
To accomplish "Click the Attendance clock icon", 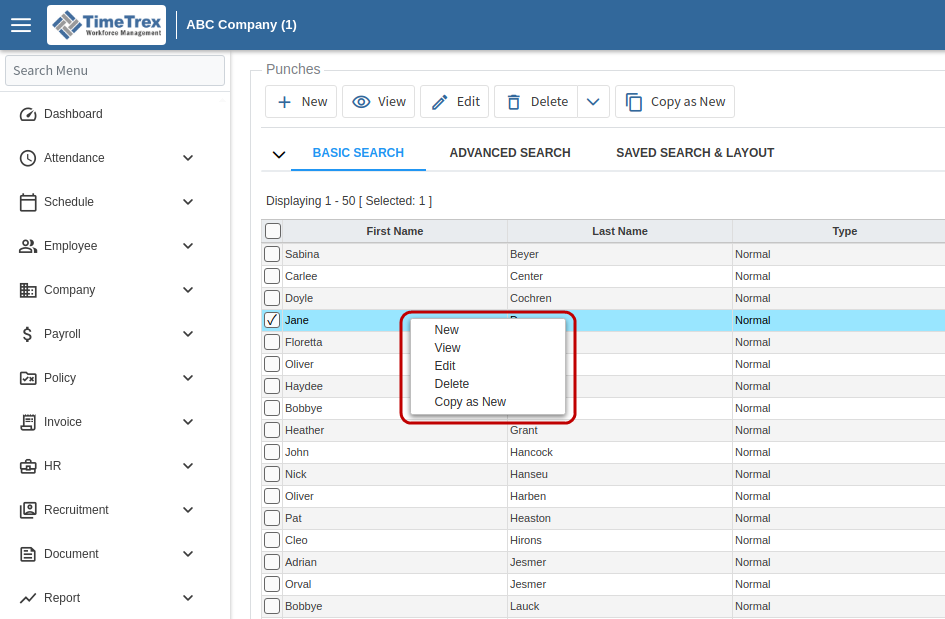I will pyautogui.click(x=28, y=158).
